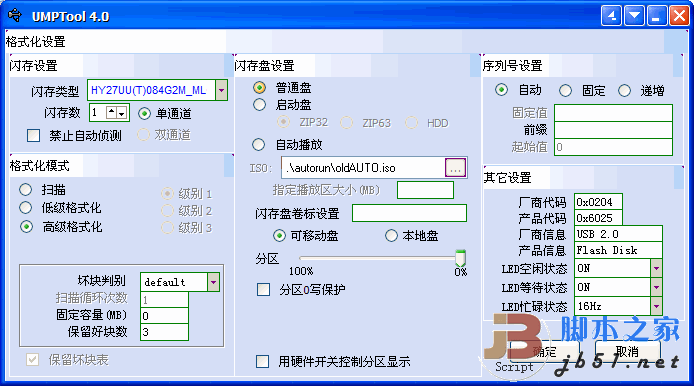Click the up-arrow title bar button
694x386 pixels.
[611, 16]
